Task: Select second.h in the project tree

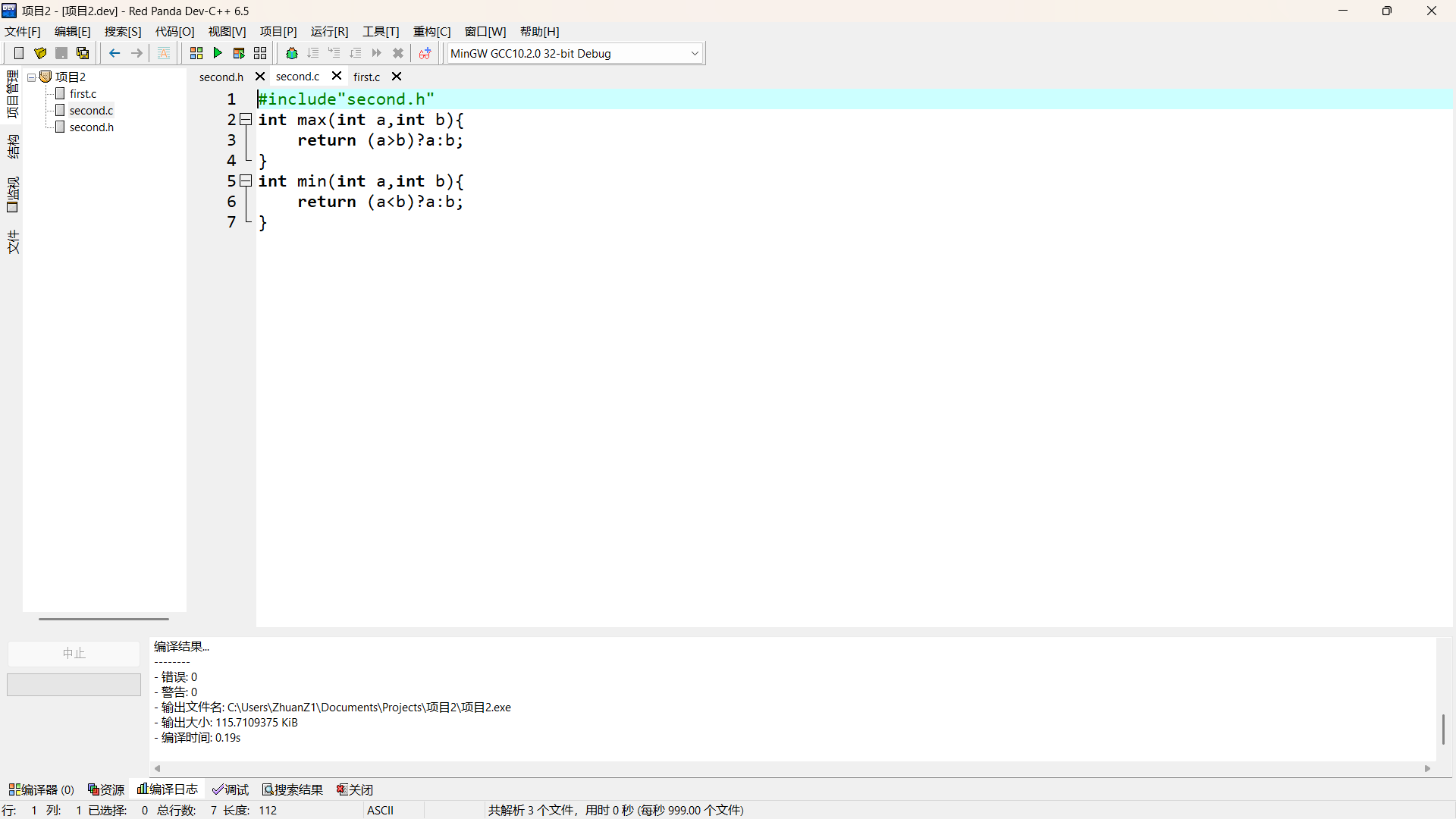Action: coord(91,127)
